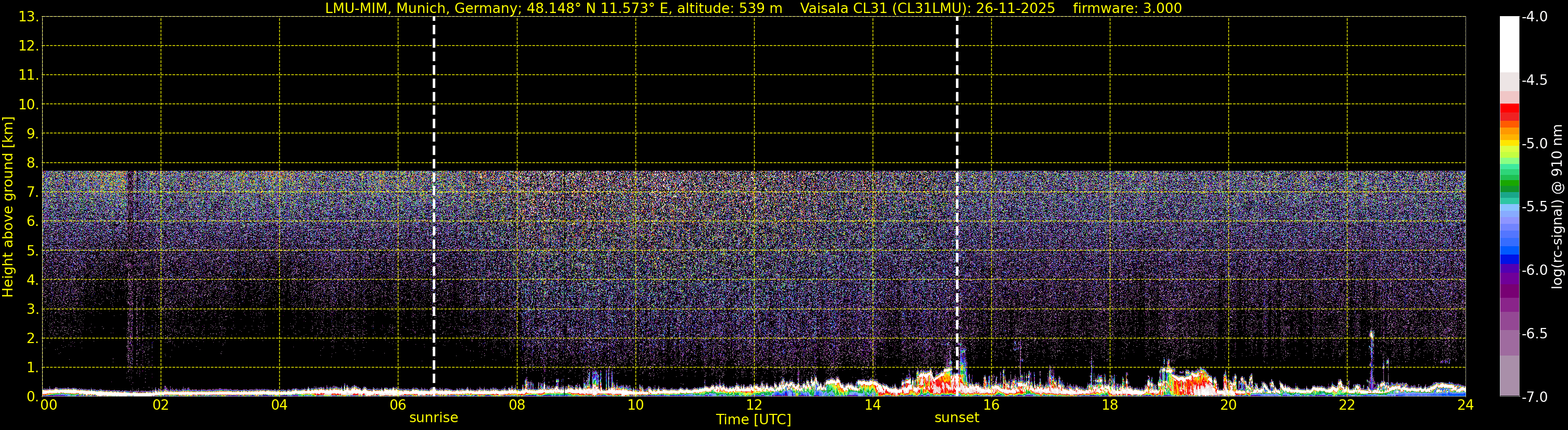Select the time axis tick label '22'
Screen dimensions: 1568x430
pos(1347,405)
